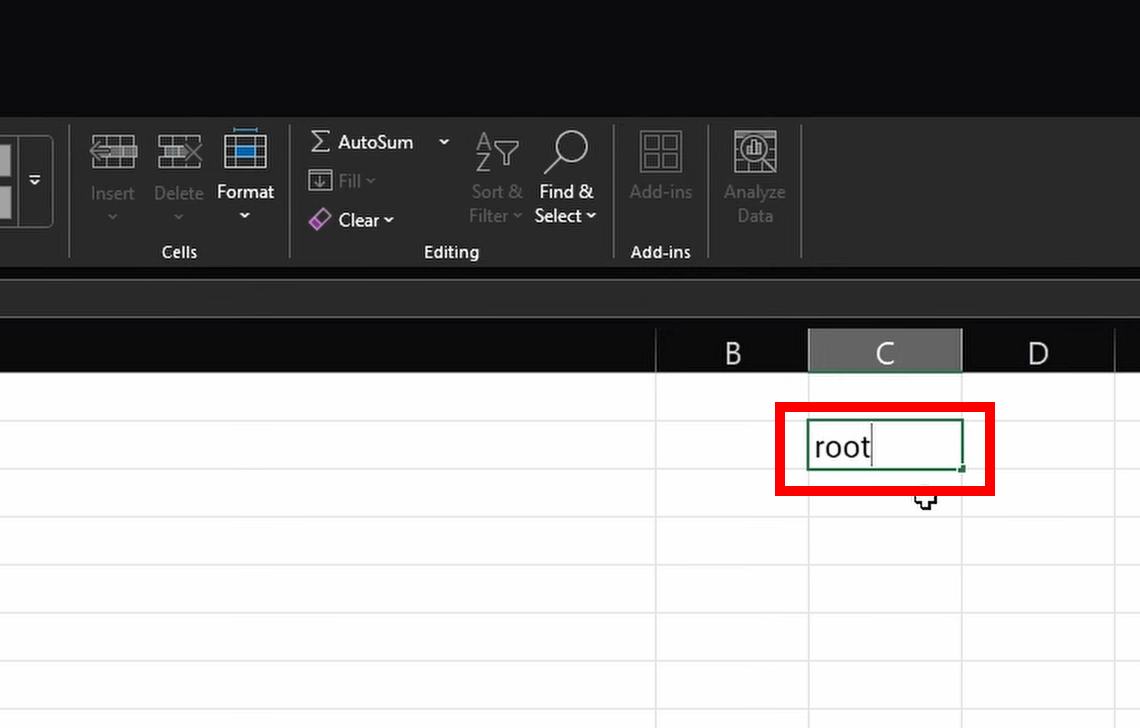Viewport: 1140px width, 728px height.
Task: Click the Add-ins grid icon
Action: [660, 151]
